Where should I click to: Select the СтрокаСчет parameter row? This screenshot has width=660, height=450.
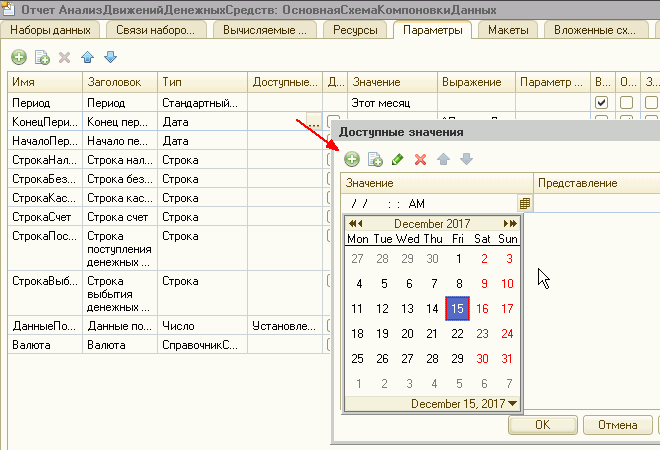(x=45, y=217)
